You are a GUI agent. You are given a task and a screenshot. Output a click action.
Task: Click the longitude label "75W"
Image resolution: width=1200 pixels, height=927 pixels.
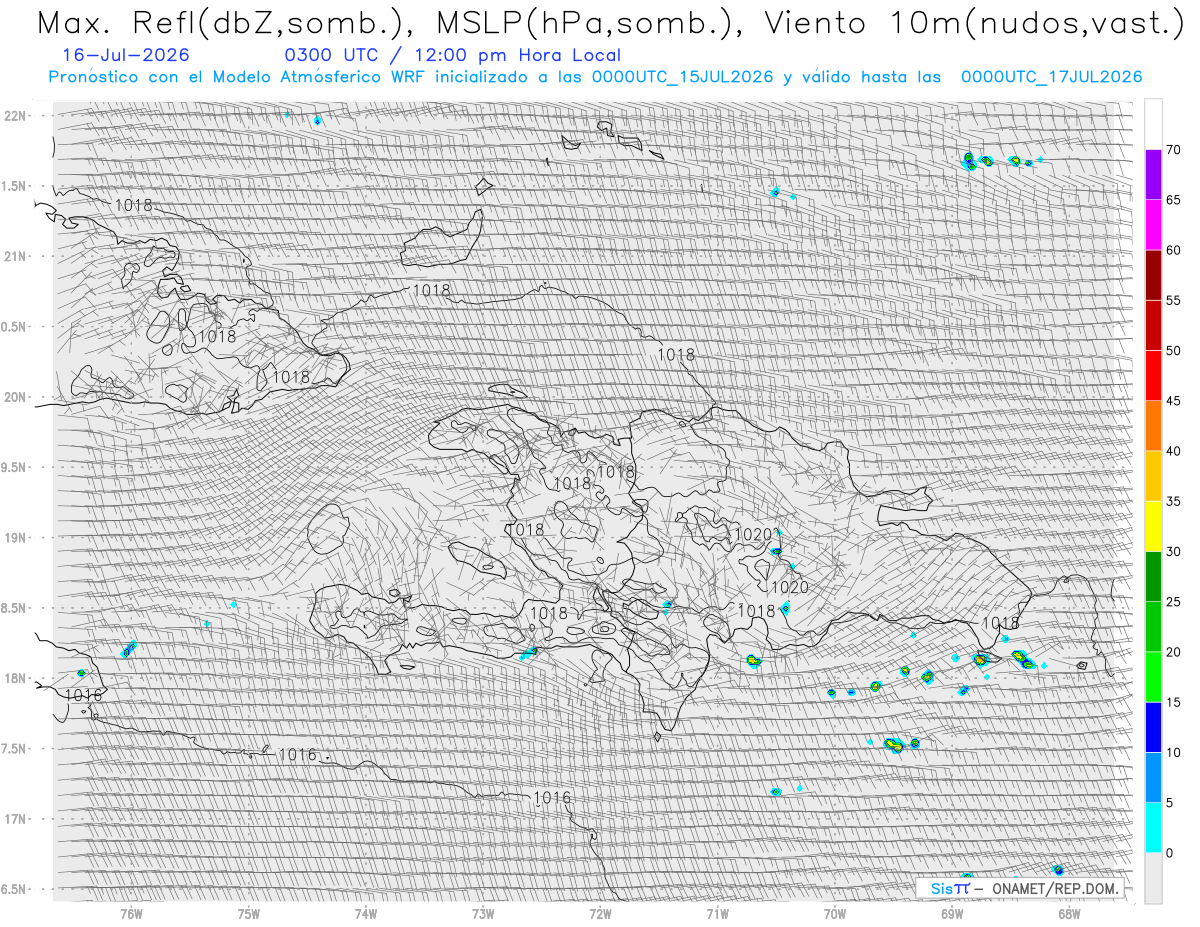(x=248, y=914)
